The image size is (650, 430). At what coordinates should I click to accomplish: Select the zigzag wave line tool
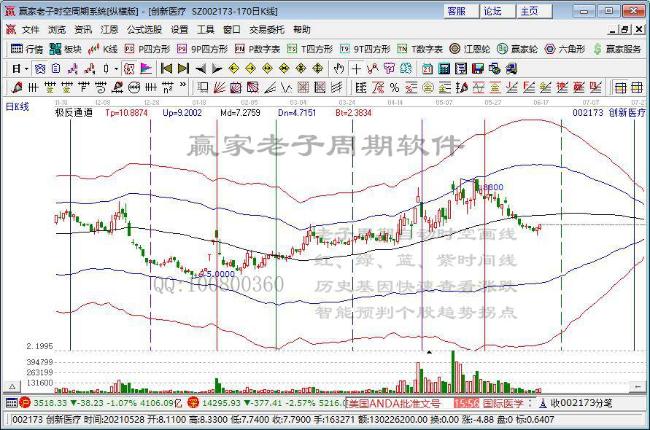tap(286, 87)
